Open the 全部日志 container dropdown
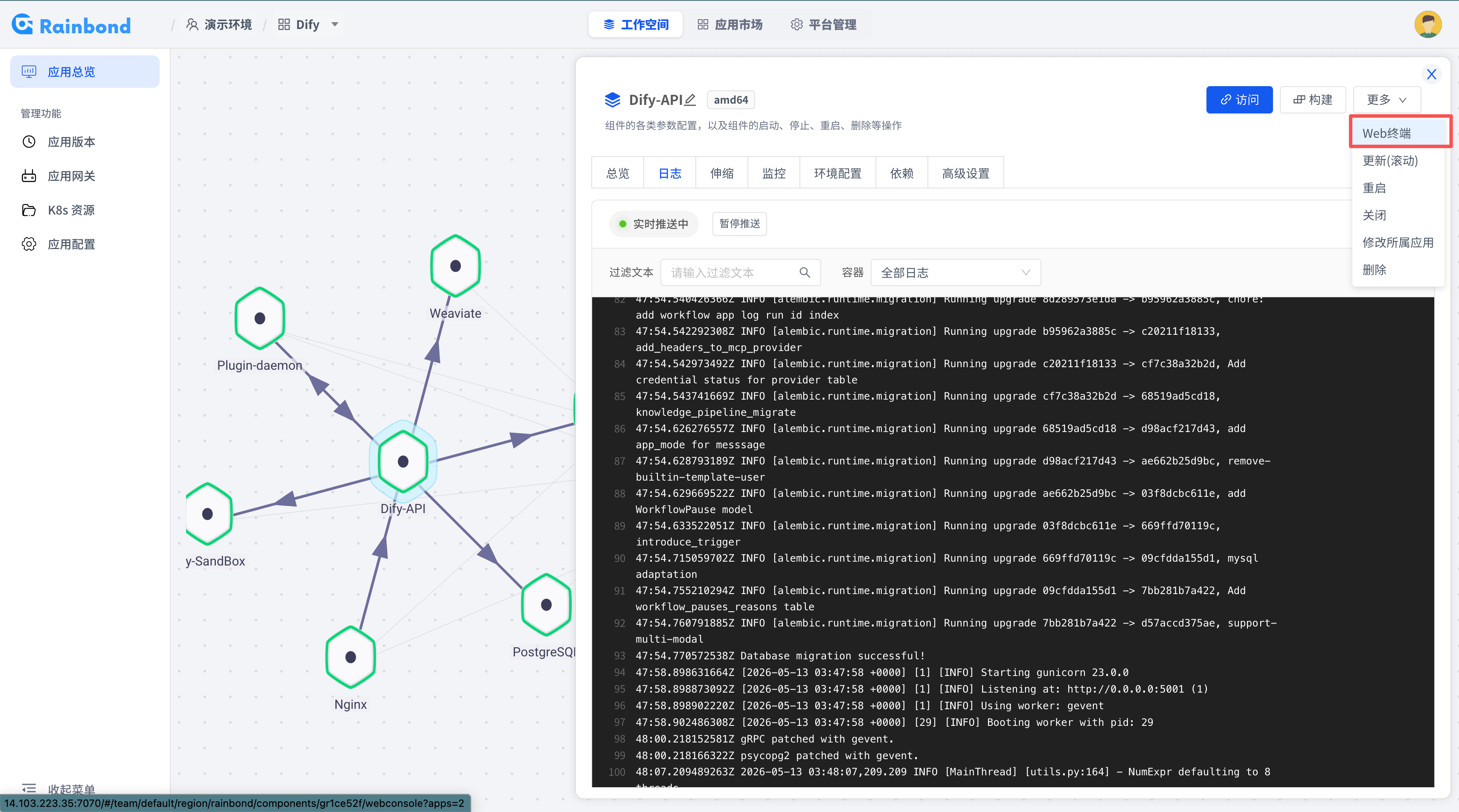 point(956,273)
